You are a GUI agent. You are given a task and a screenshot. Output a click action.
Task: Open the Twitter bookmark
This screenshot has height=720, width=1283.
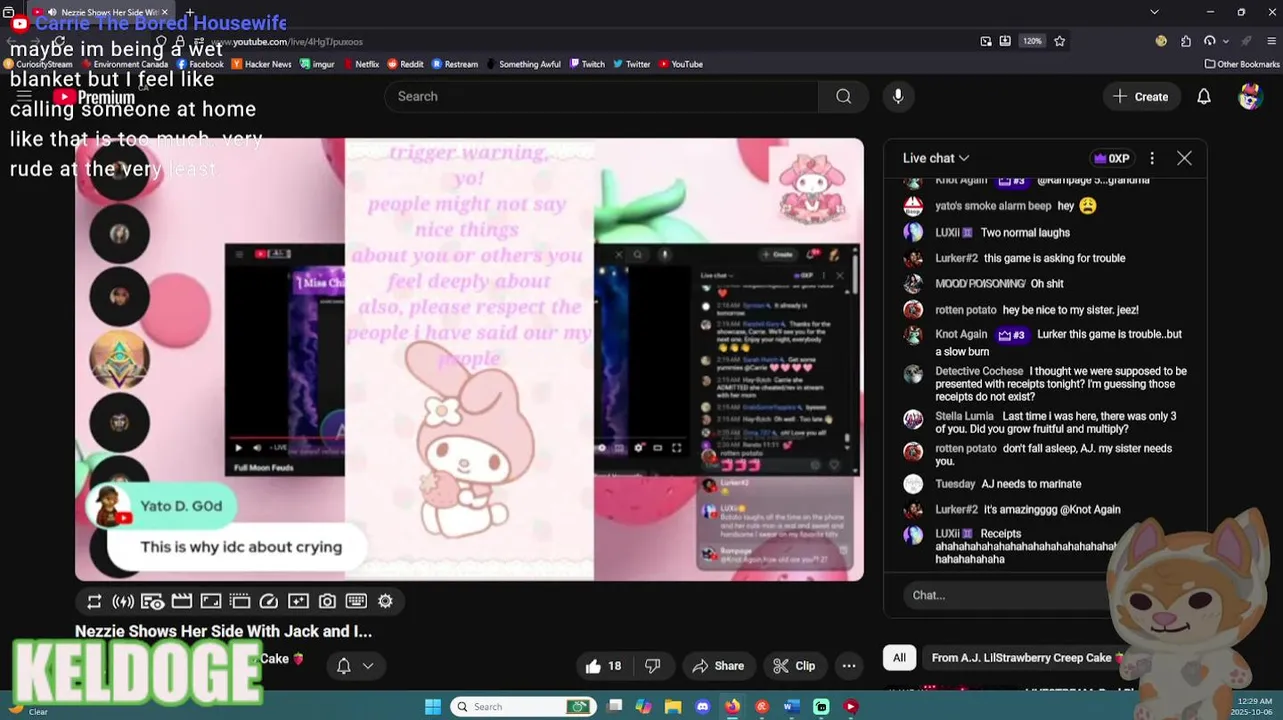pos(632,64)
